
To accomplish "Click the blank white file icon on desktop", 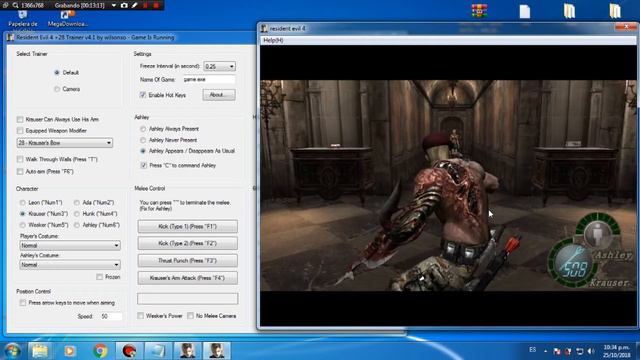I will click(x=524, y=11).
